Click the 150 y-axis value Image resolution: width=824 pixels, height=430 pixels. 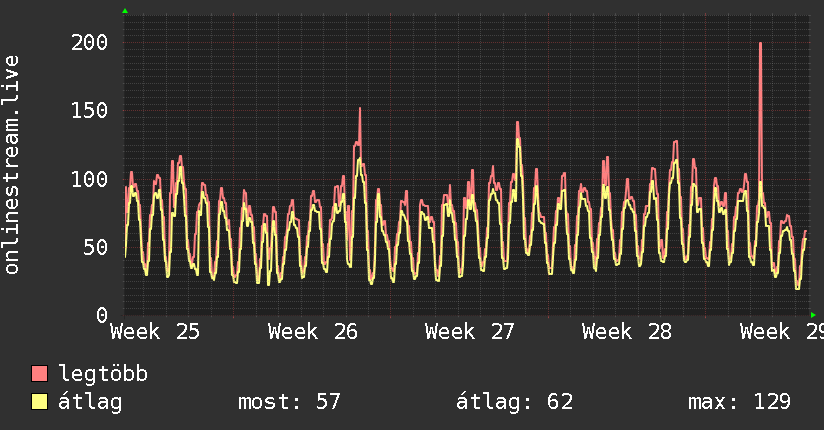(x=89, y=110)
